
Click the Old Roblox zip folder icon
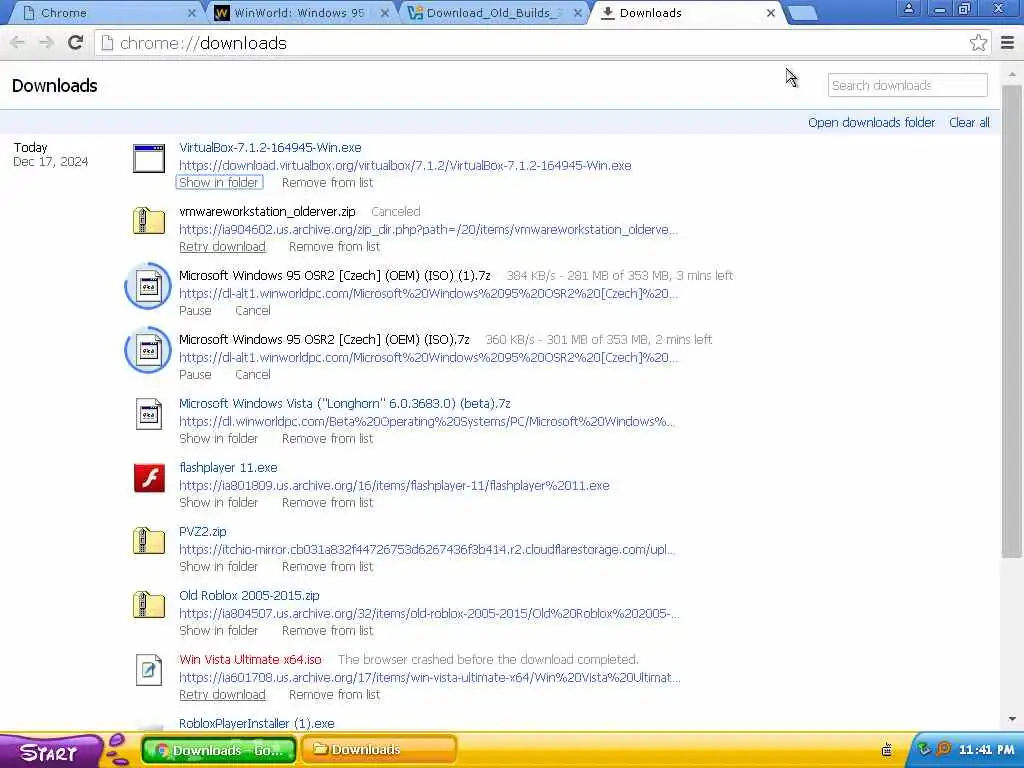pos(149,605)
